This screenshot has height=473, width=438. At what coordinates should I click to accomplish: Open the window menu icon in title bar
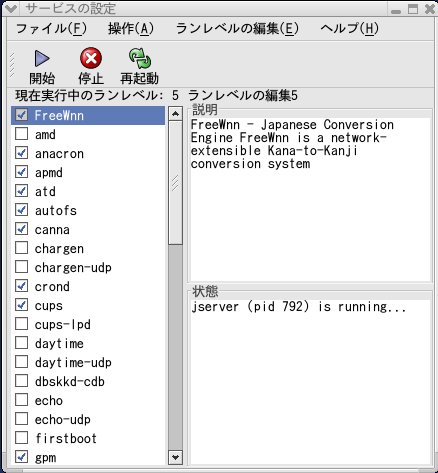11,9
